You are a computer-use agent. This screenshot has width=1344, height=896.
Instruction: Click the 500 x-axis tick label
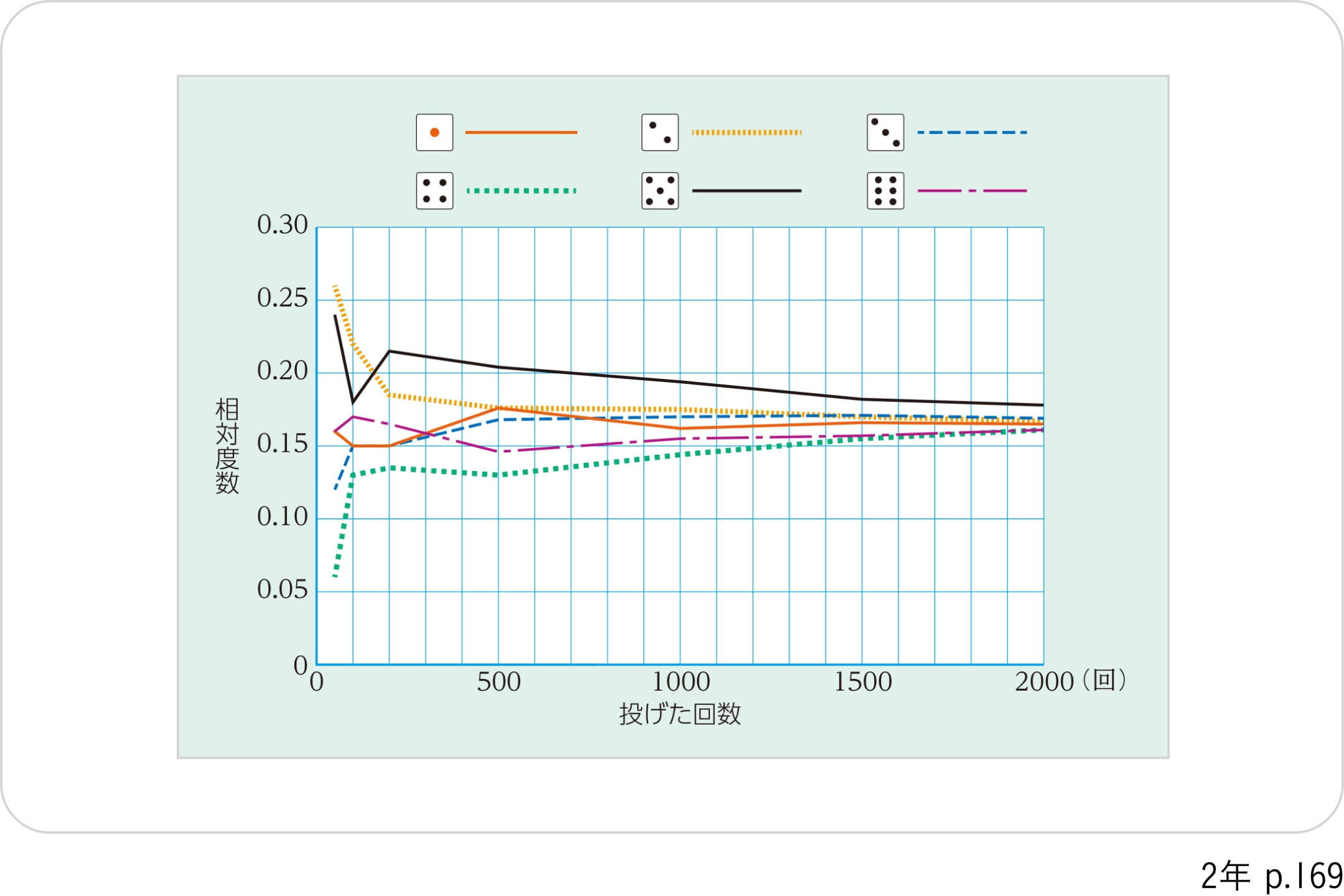point(498,683)
